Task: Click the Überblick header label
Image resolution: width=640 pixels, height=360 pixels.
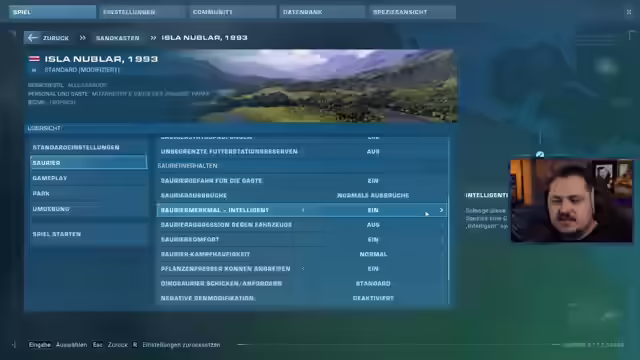Action: (x=44, y=128)
